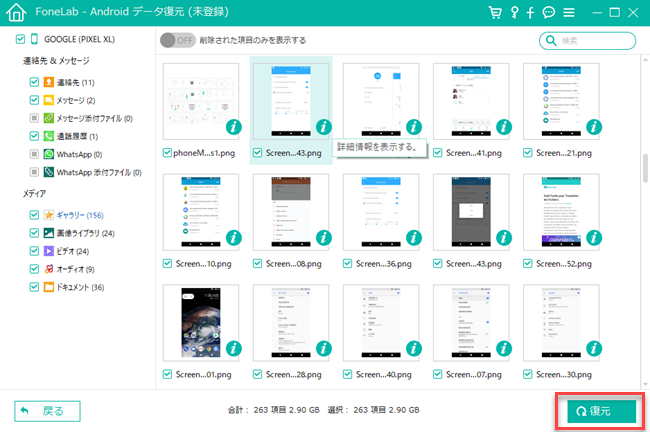
Task: Uncheck the ドキュメント (36) checkbox
Action: pos(34,287)
